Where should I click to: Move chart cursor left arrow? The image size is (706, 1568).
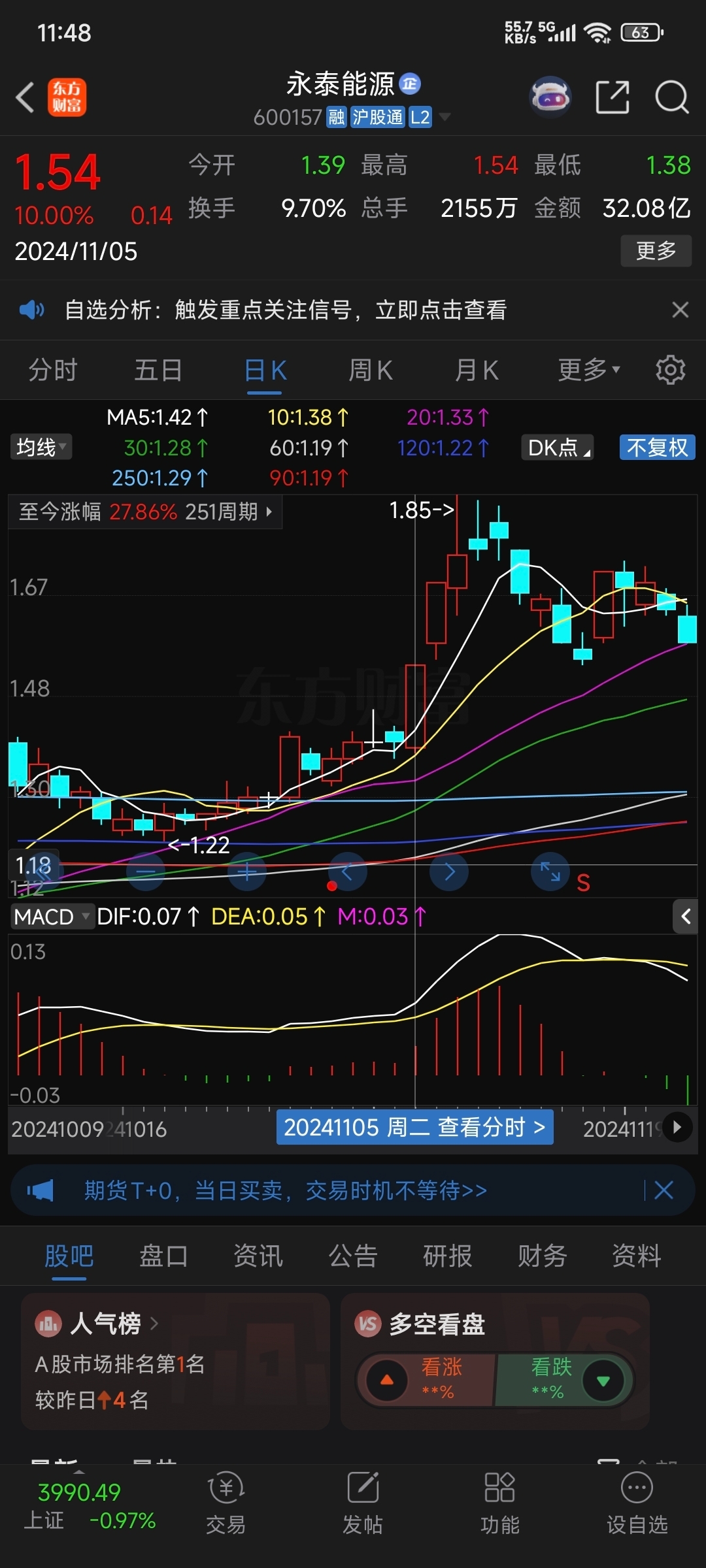pos(347,872)
